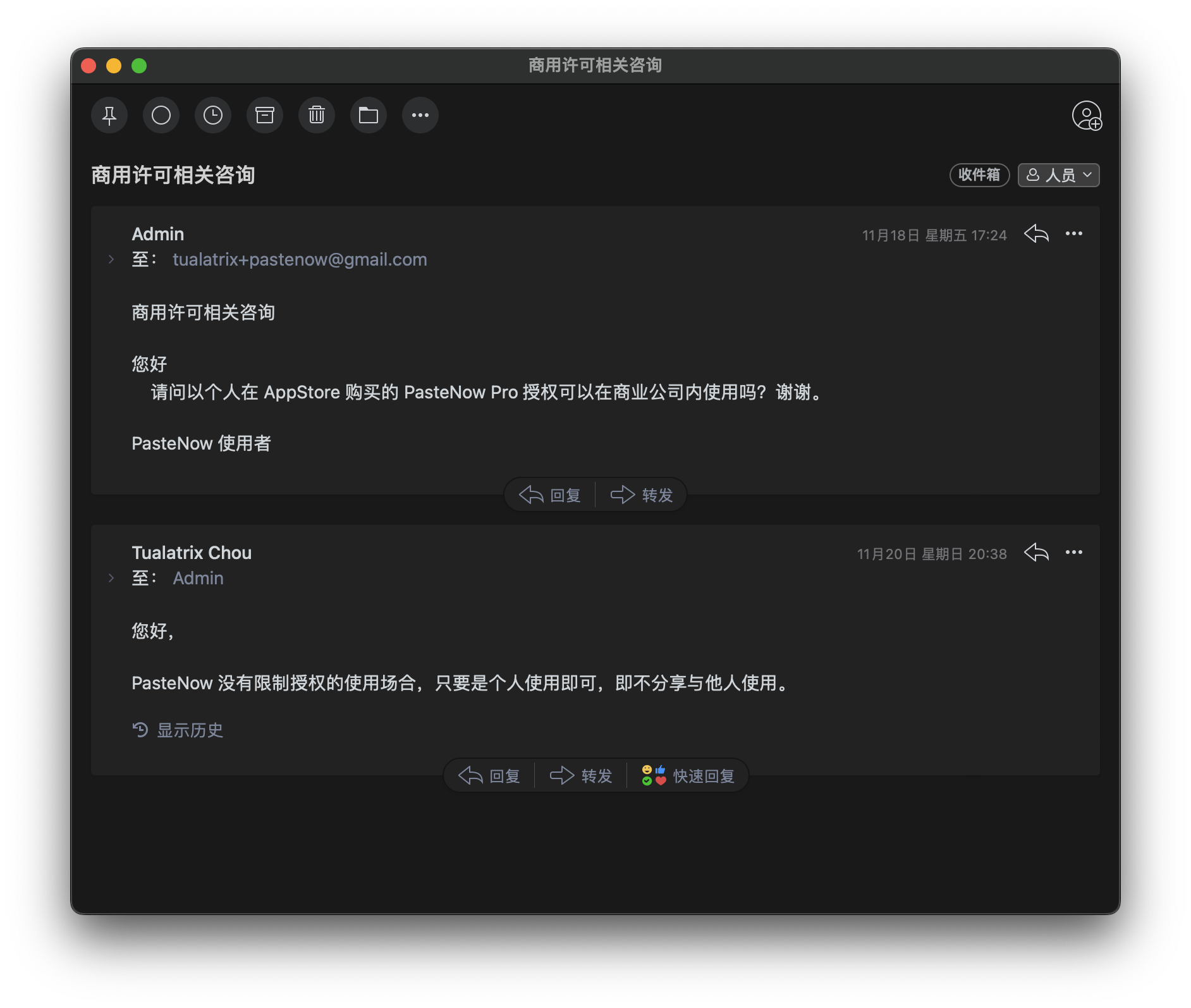Click the add person icon at top right

click(x=1087, y=116)
